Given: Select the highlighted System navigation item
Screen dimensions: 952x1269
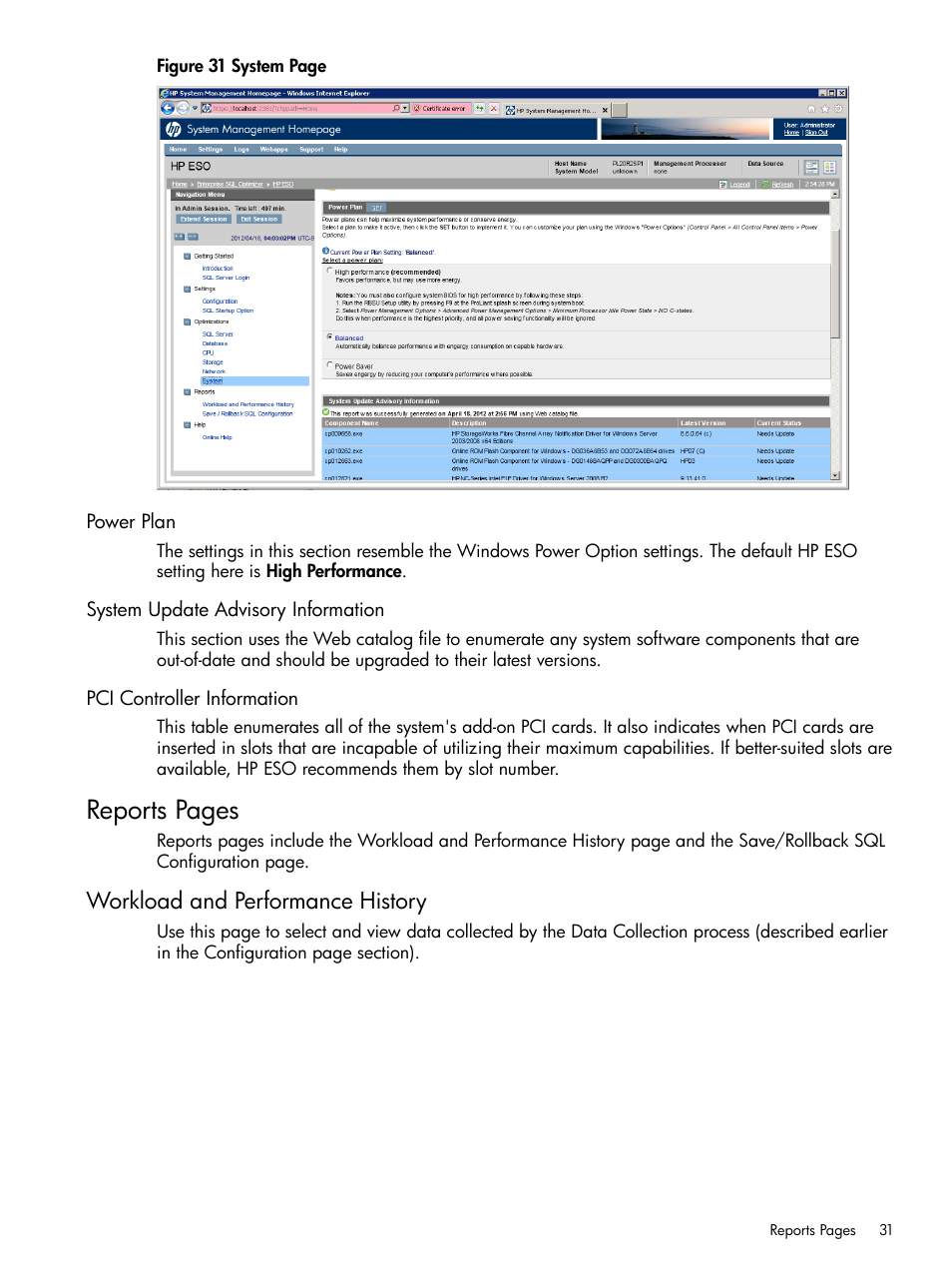Looking at the screenshot, I should click(254, 380).
